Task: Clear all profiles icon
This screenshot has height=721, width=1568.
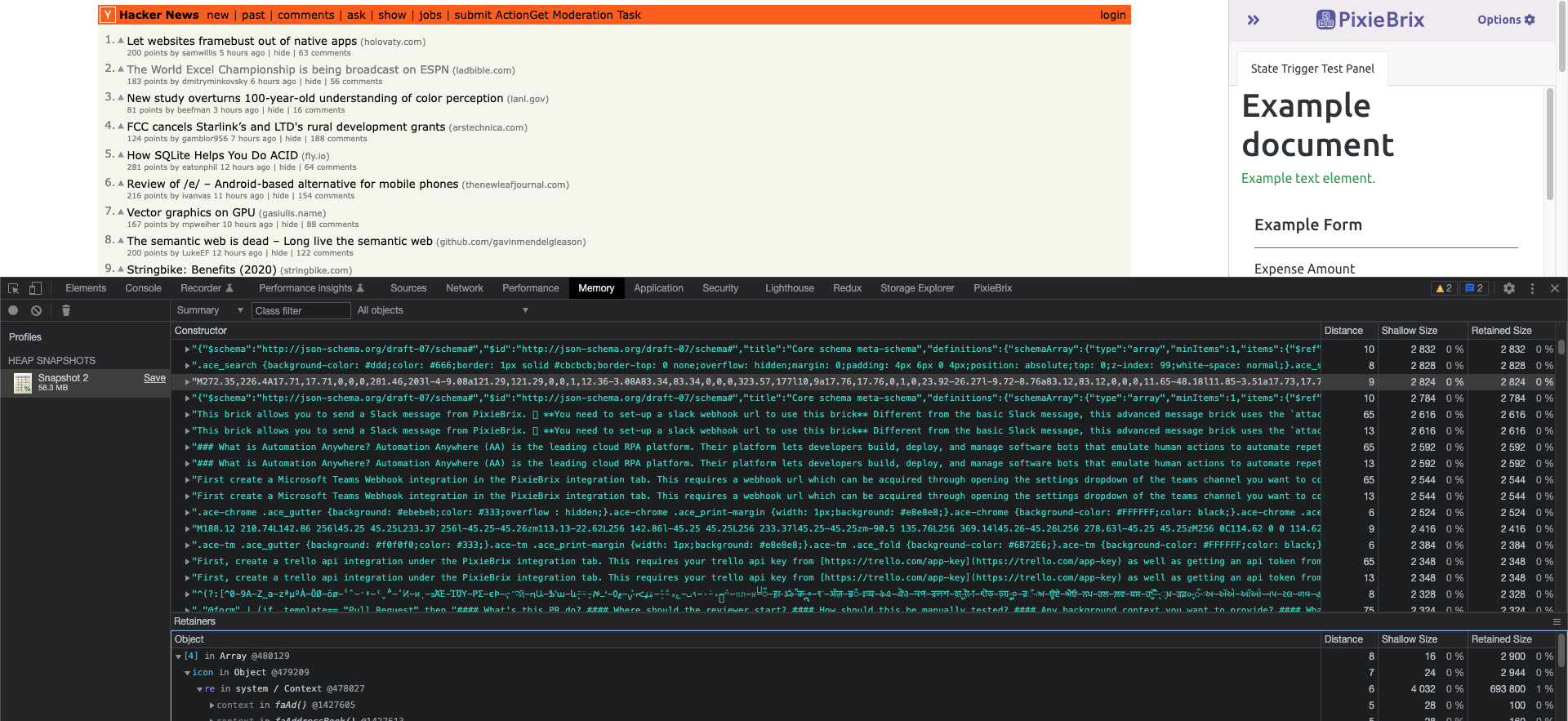Action: [x=36, y=310]
